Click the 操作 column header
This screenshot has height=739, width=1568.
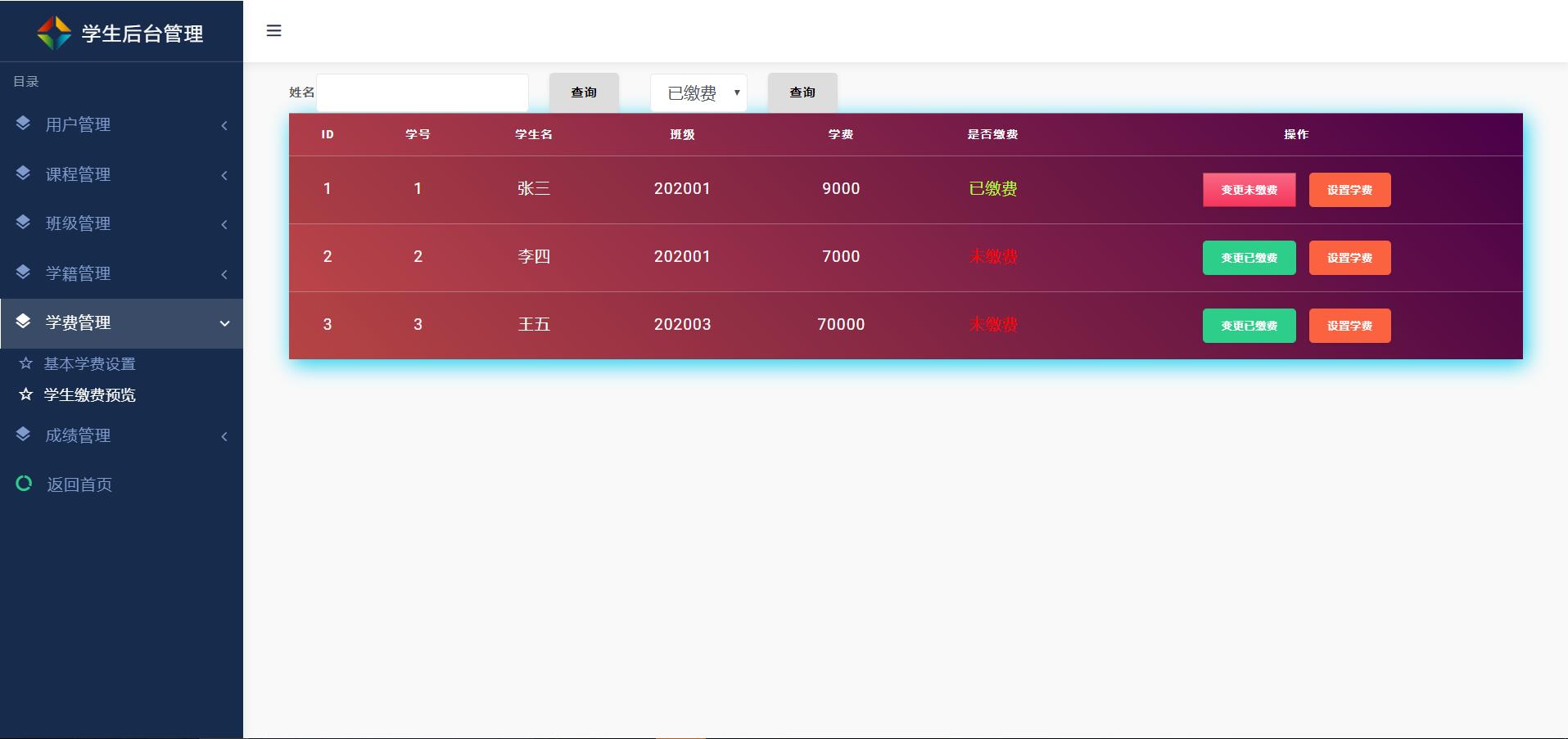coord(1296,134)
